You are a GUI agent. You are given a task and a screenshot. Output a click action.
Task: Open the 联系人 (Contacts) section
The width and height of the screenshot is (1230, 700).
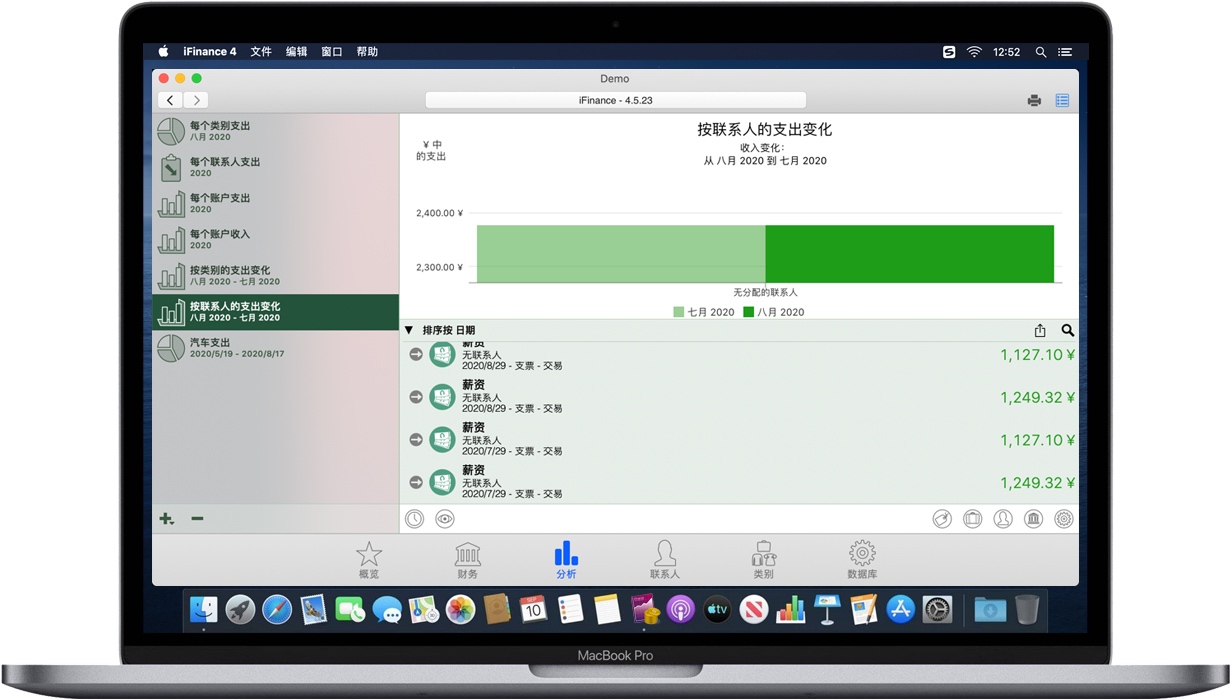click(665, 558)
